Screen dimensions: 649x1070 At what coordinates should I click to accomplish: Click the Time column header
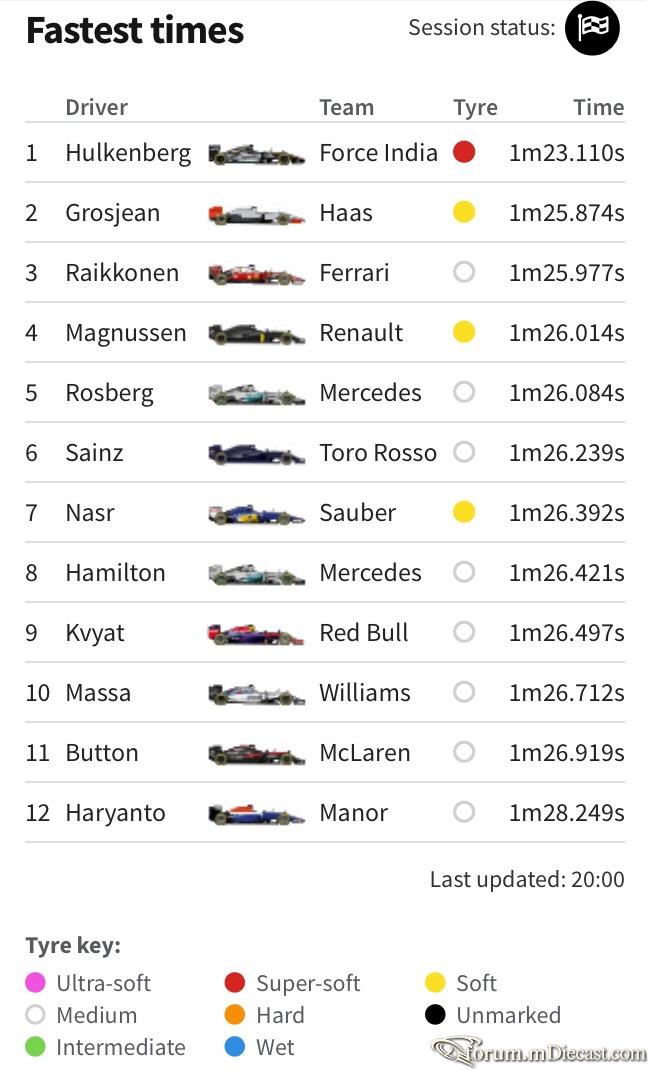(598, 107)
